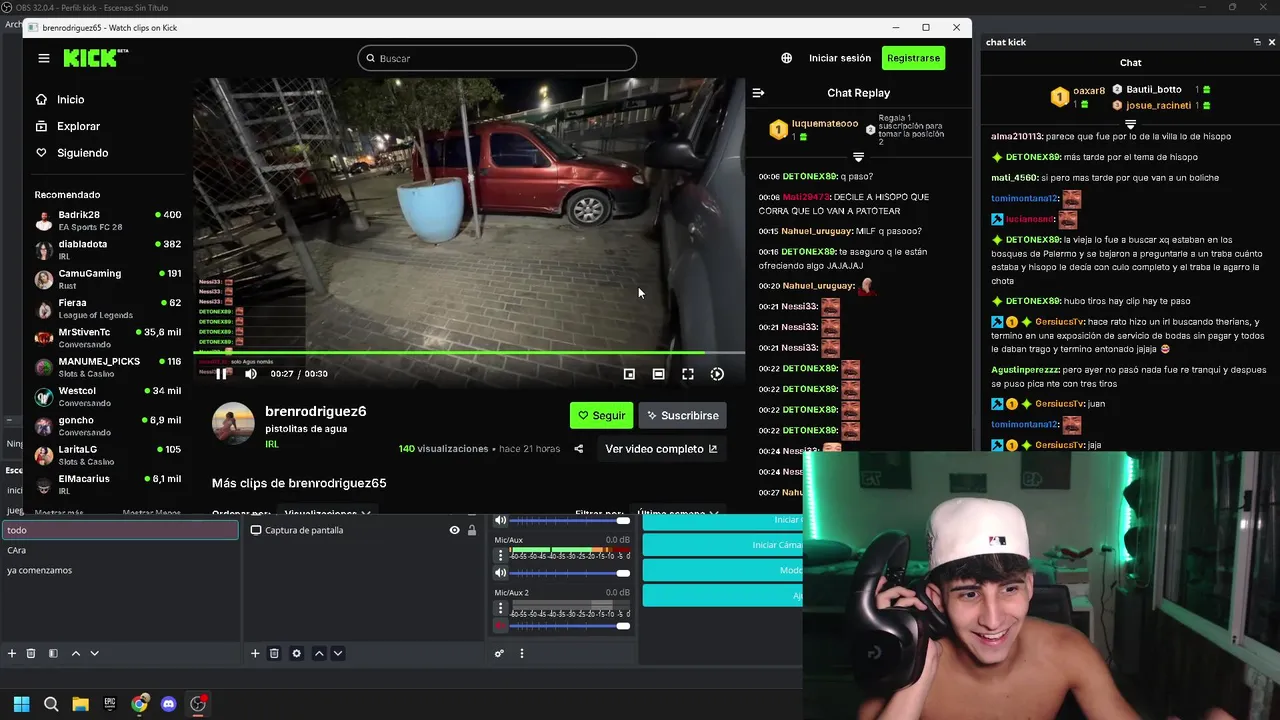The image size is (1280, 720).
Task: Select the 'ya comenzamos' scene
Action: pos(121,570)
